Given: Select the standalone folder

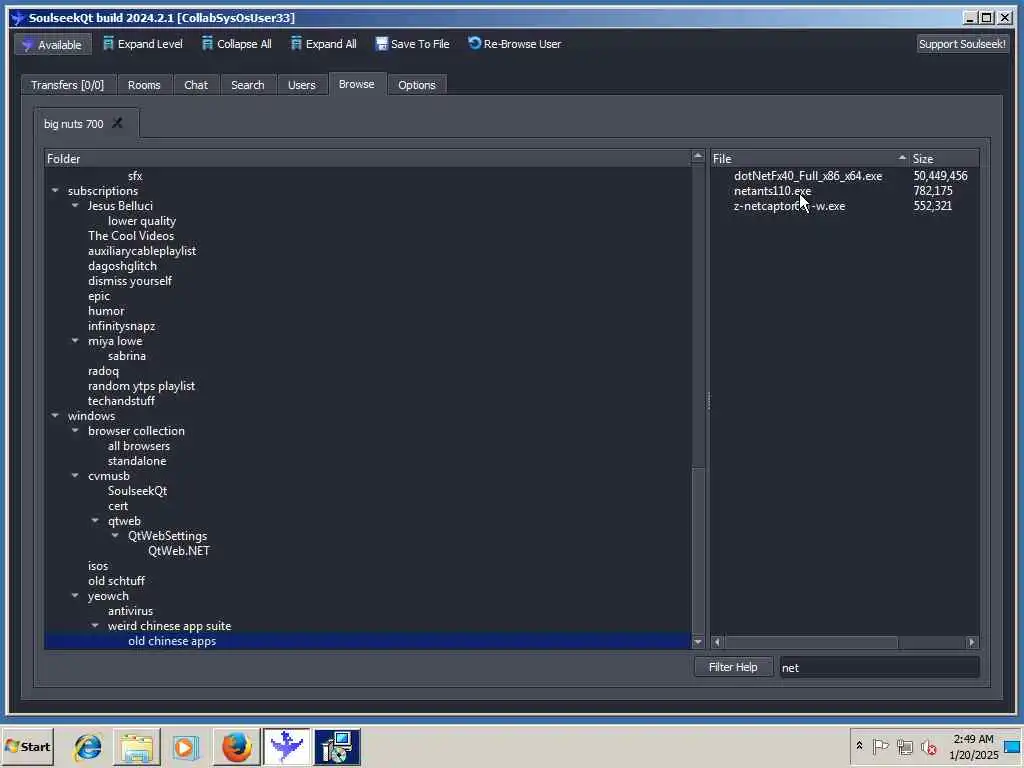Looking at the screenshot, I should [x=137, y=461].
